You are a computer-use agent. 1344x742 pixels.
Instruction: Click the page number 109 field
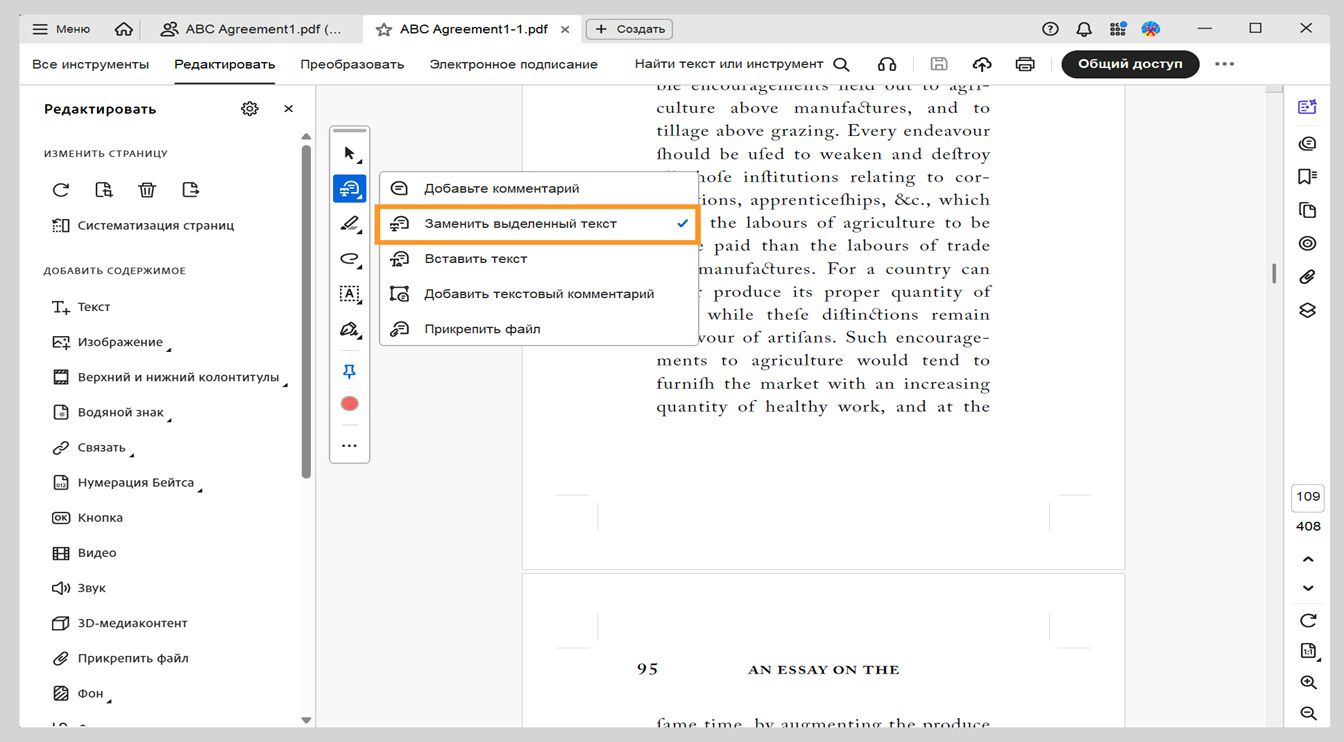coord(1308,496)
